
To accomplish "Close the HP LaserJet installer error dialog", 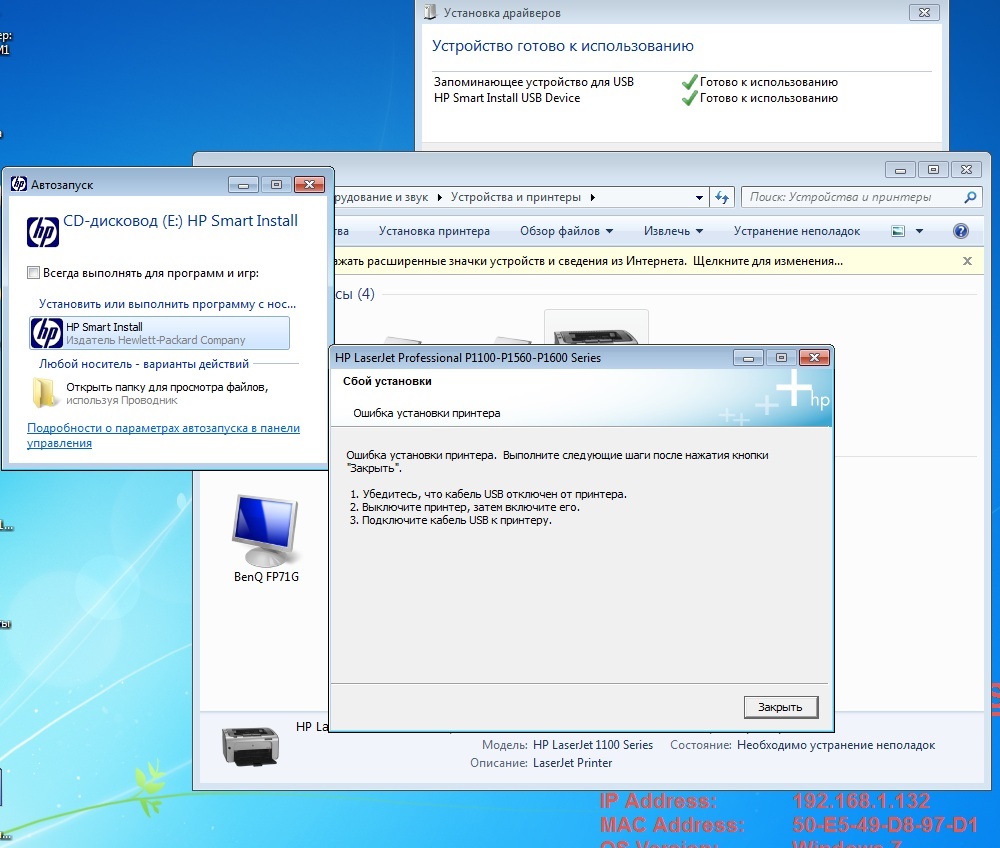I will [x=814, y=358].
